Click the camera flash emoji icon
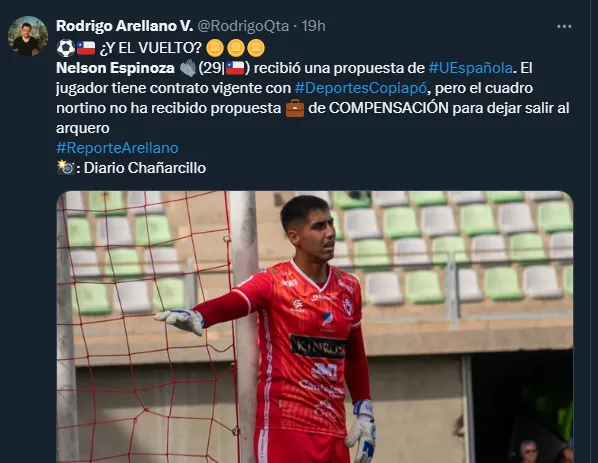 click(x=65, y=167)
